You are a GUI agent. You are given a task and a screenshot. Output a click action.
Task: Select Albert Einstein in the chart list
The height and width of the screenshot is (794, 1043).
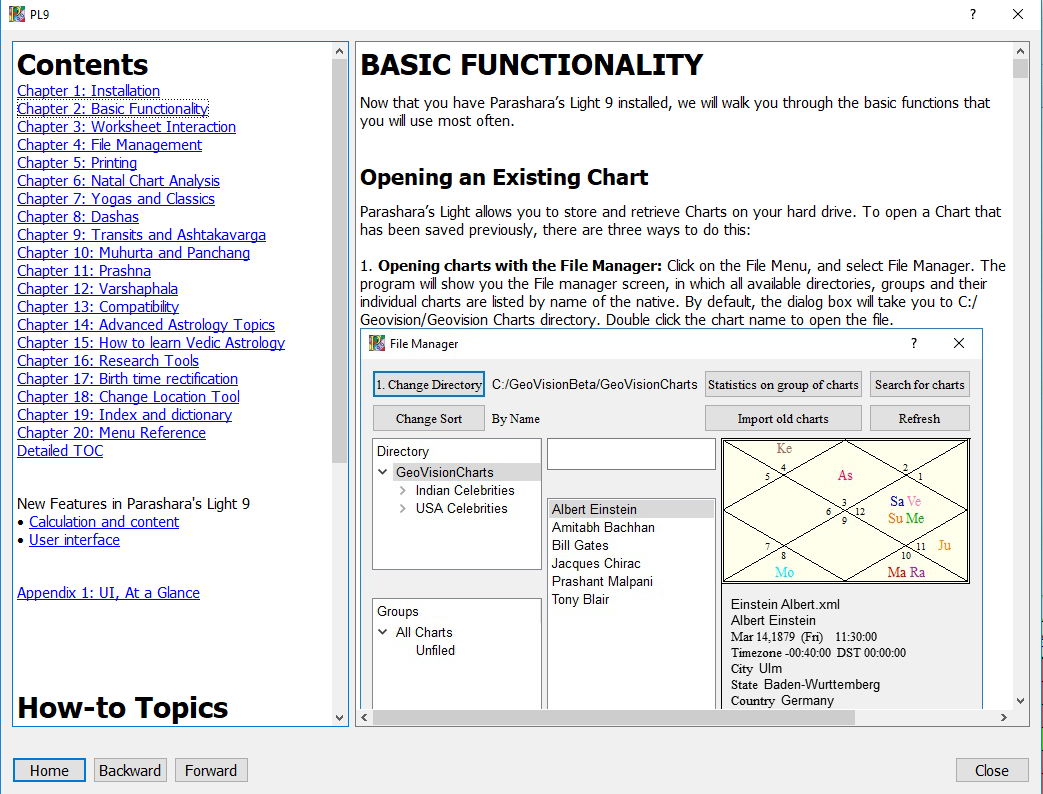631,509
